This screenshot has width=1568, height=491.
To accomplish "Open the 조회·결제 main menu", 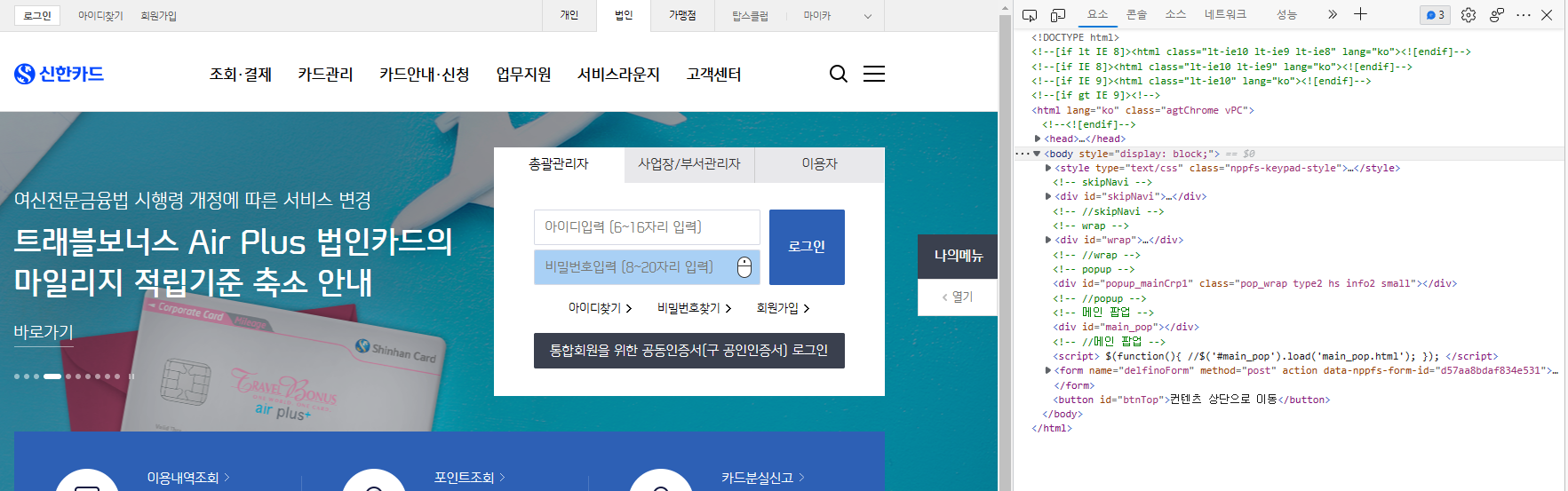I will coord(241,75).
